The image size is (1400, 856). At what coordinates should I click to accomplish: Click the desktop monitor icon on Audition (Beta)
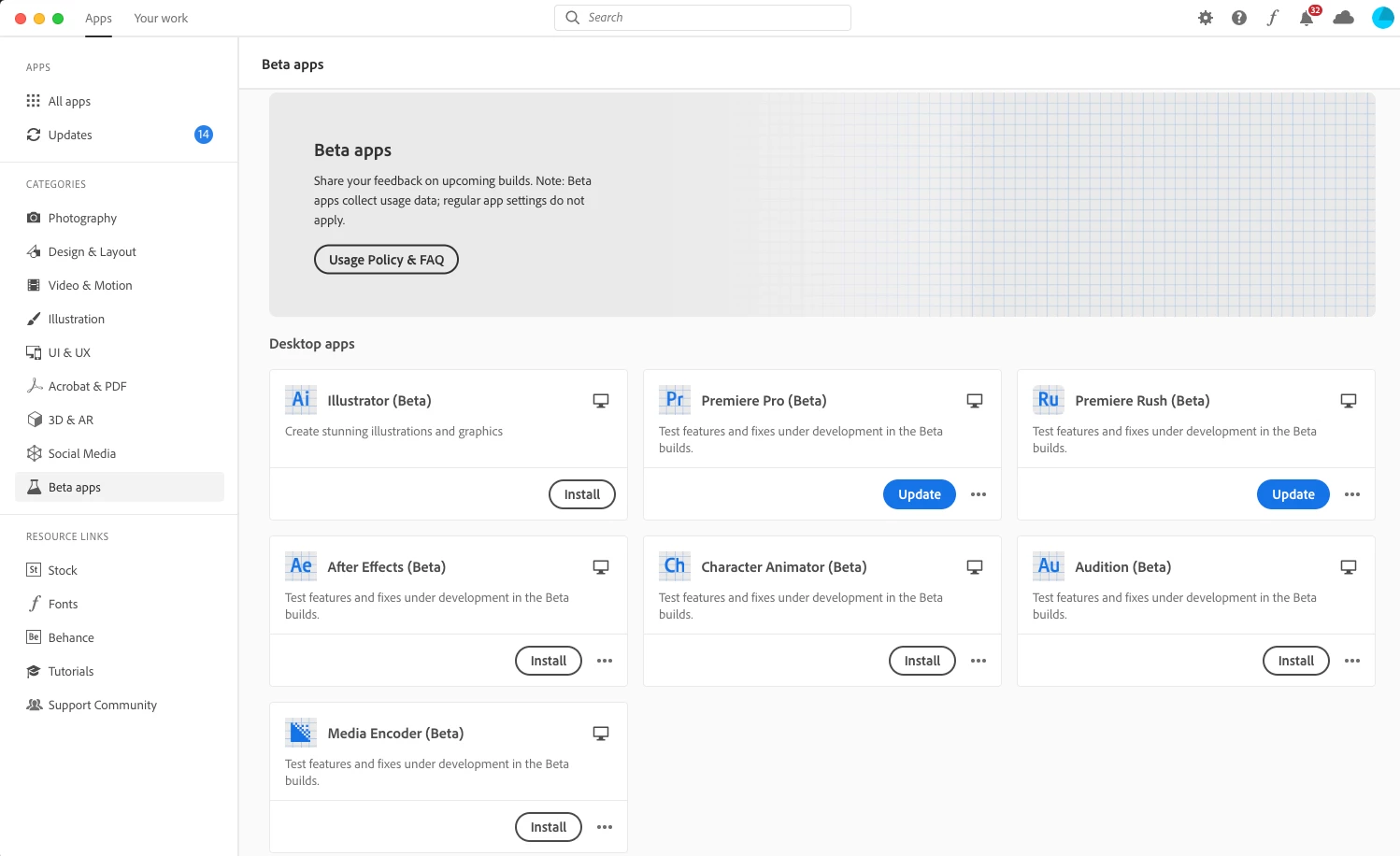[x=1349, y=567]
